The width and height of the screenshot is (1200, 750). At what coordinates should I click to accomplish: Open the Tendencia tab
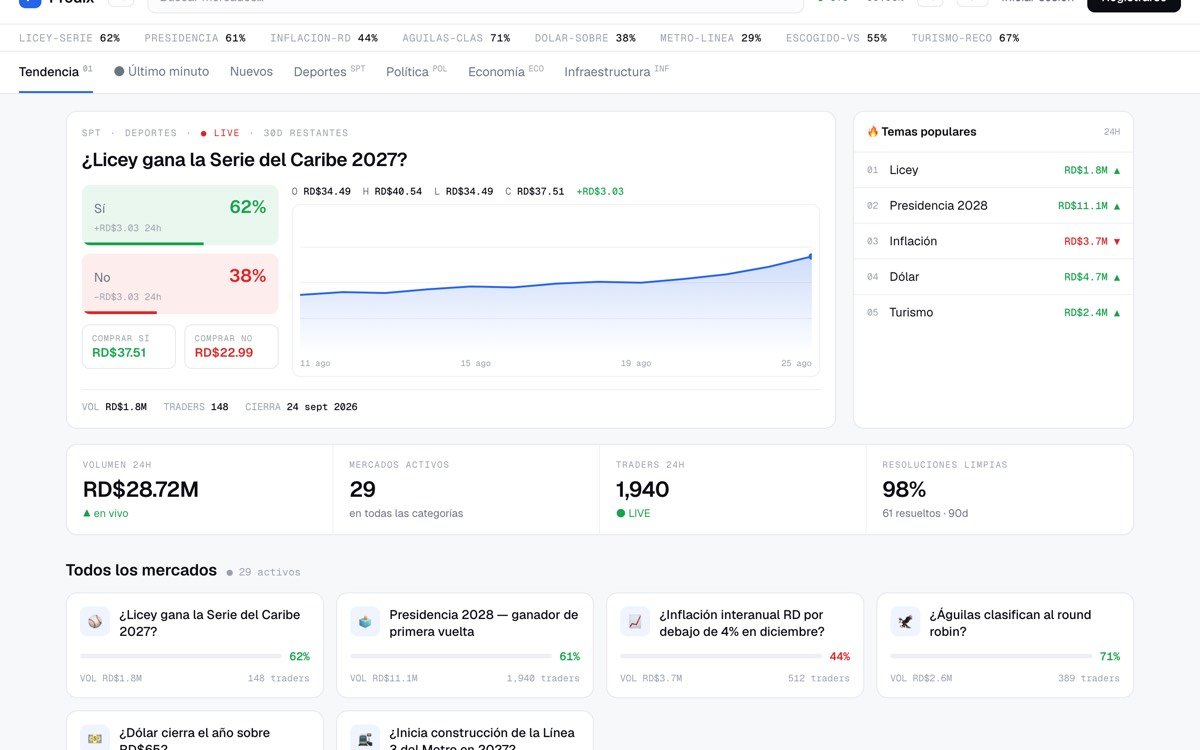(56, 72)
